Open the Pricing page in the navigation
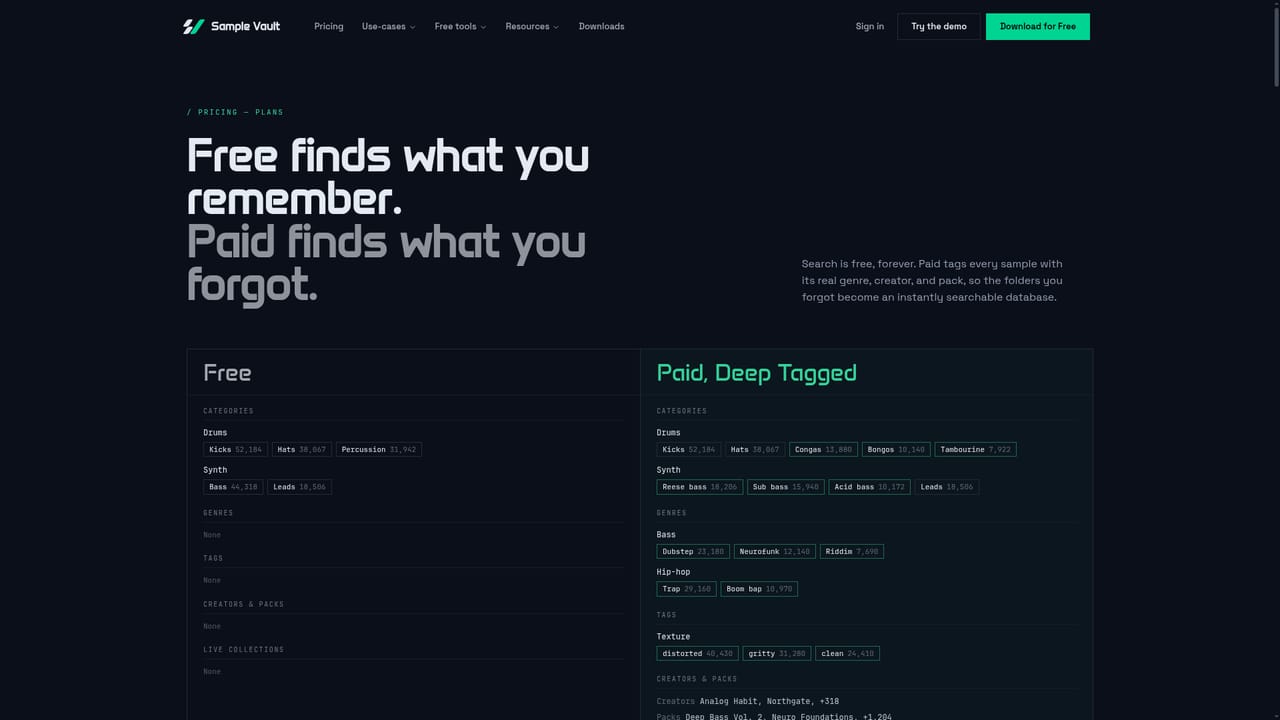The width and height of the screenshot is (1280, 720). [328, 26]
